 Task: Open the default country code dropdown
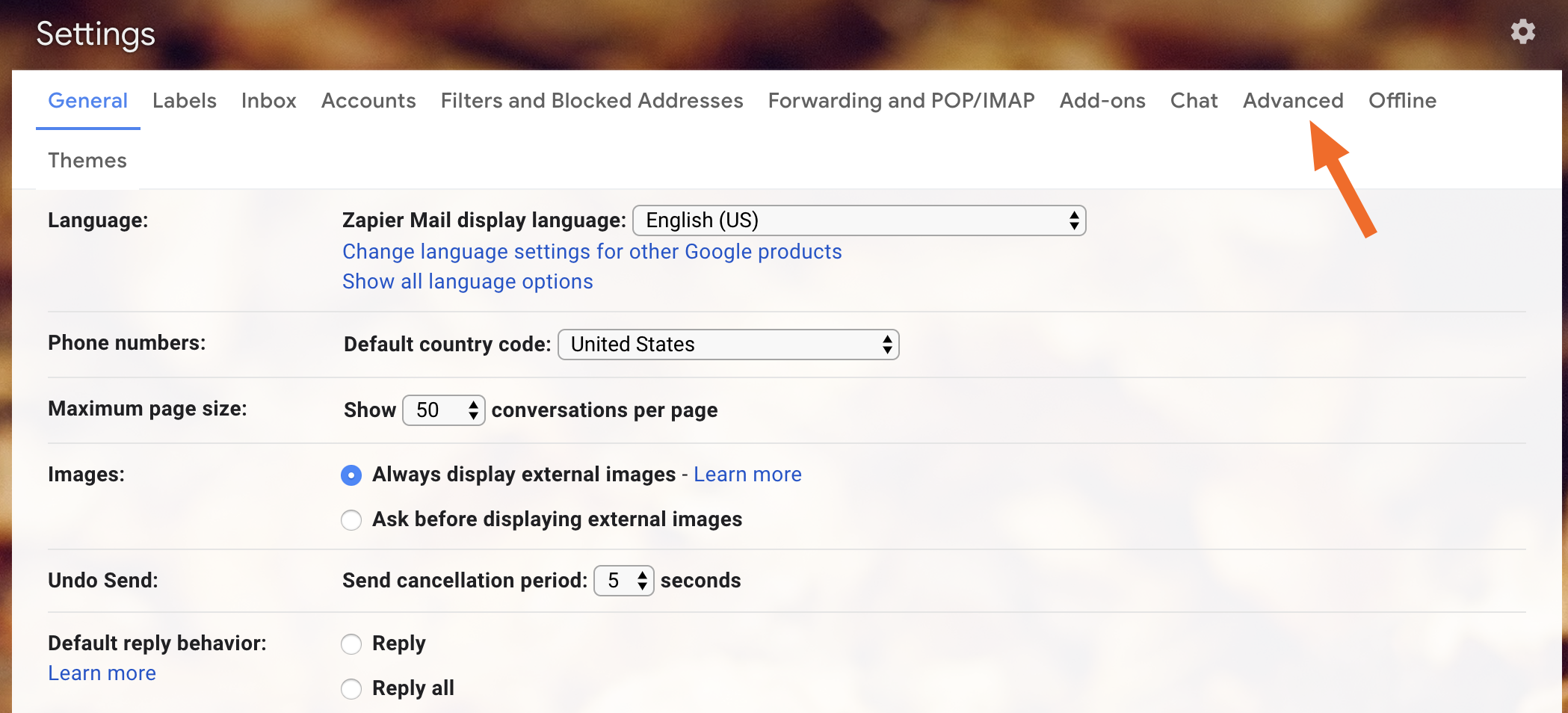click(728, 345)
